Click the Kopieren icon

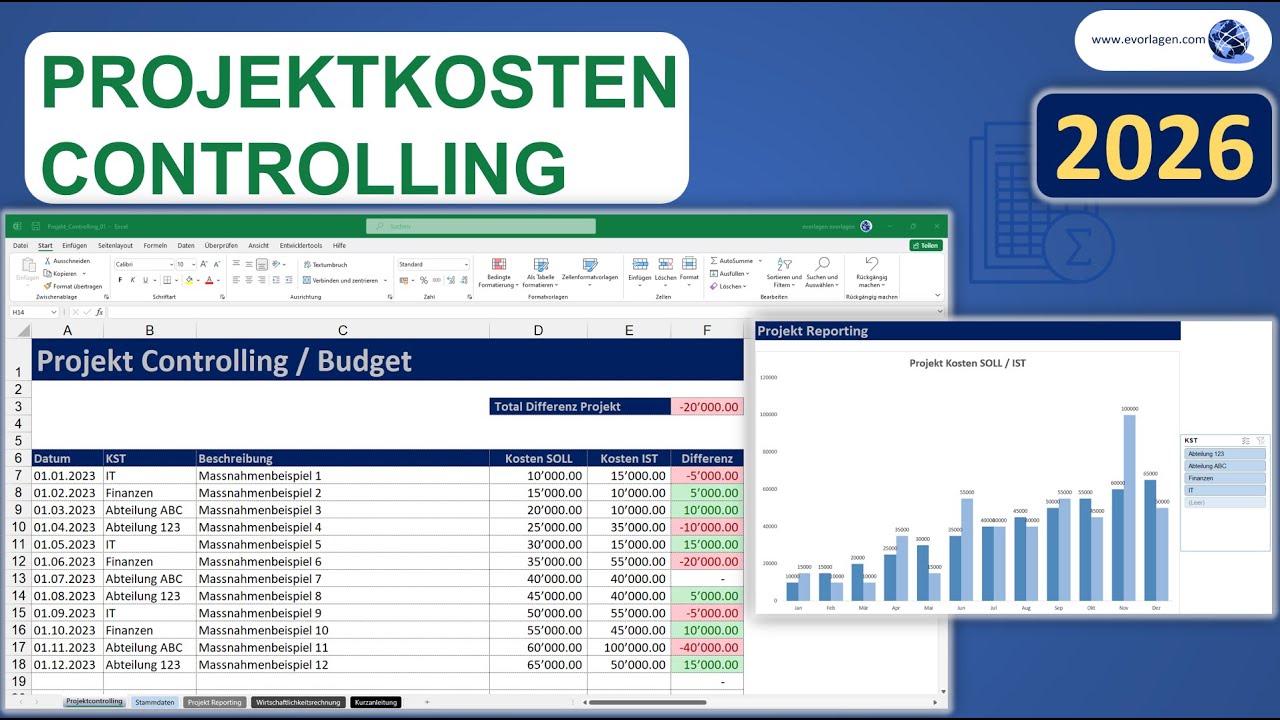tap(47, 273)
